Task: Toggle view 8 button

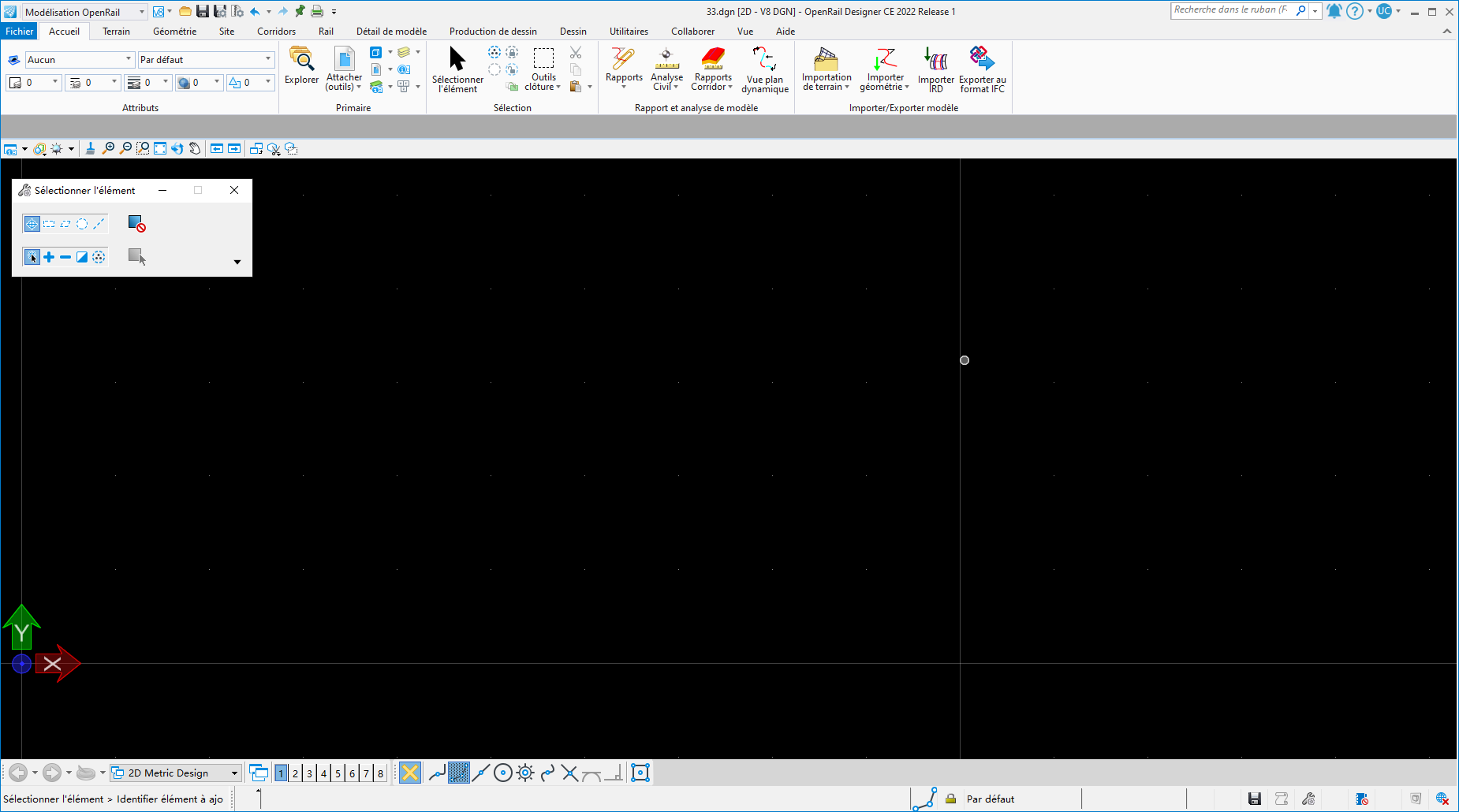Action: click(380, 773)
